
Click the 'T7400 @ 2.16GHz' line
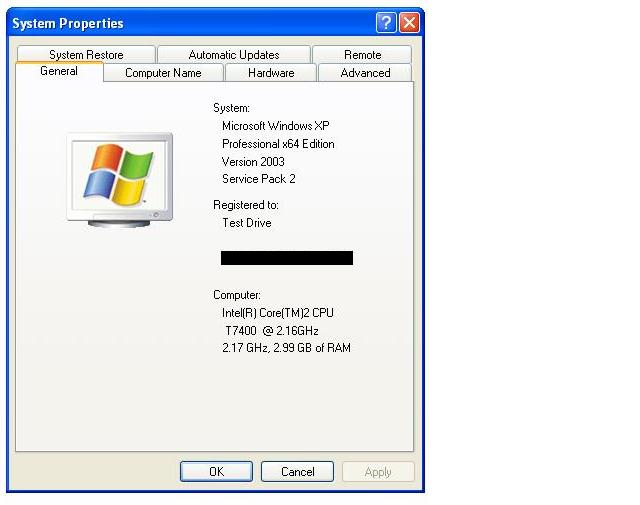point(272,331)
